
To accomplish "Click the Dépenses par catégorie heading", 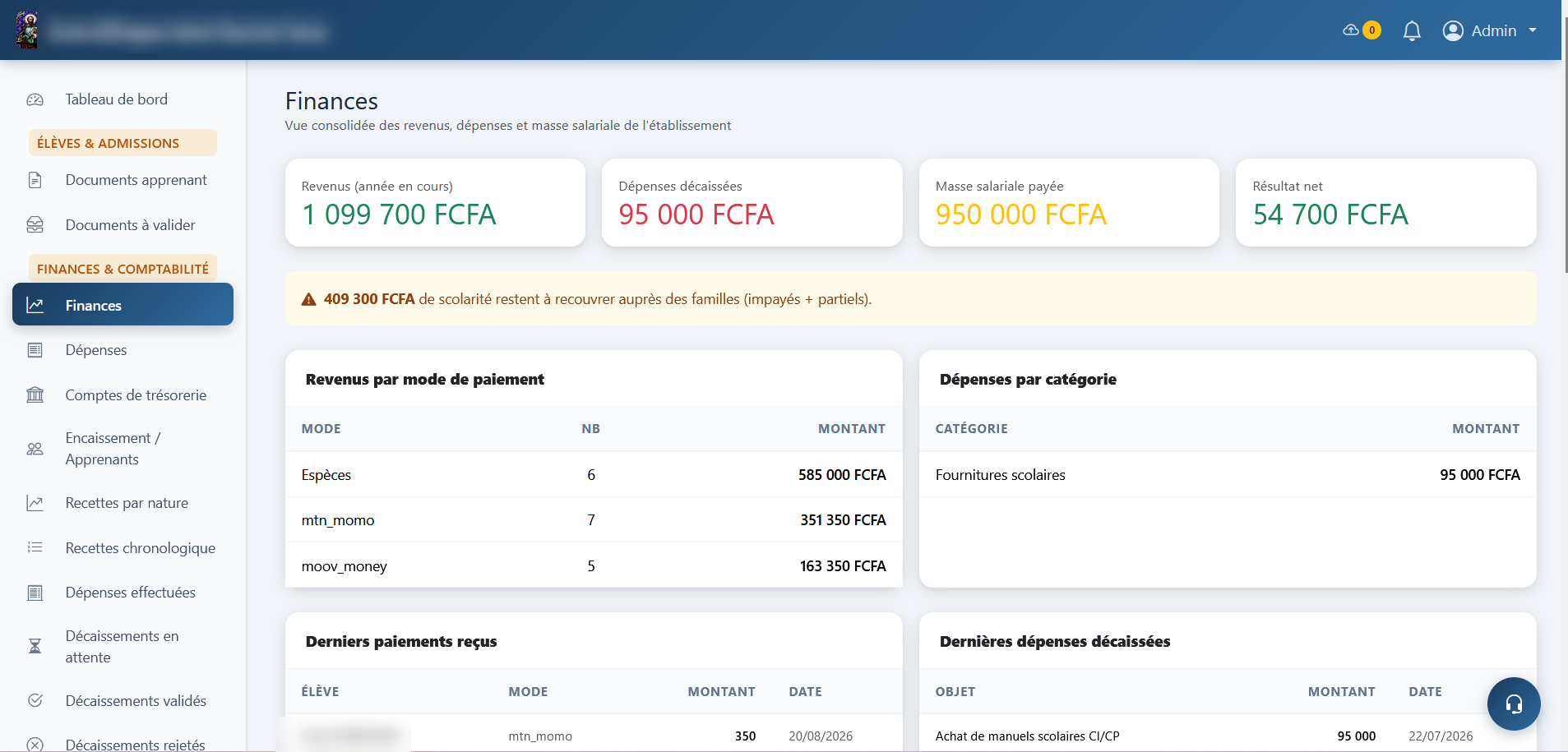I will click(x=1028, y=380).
